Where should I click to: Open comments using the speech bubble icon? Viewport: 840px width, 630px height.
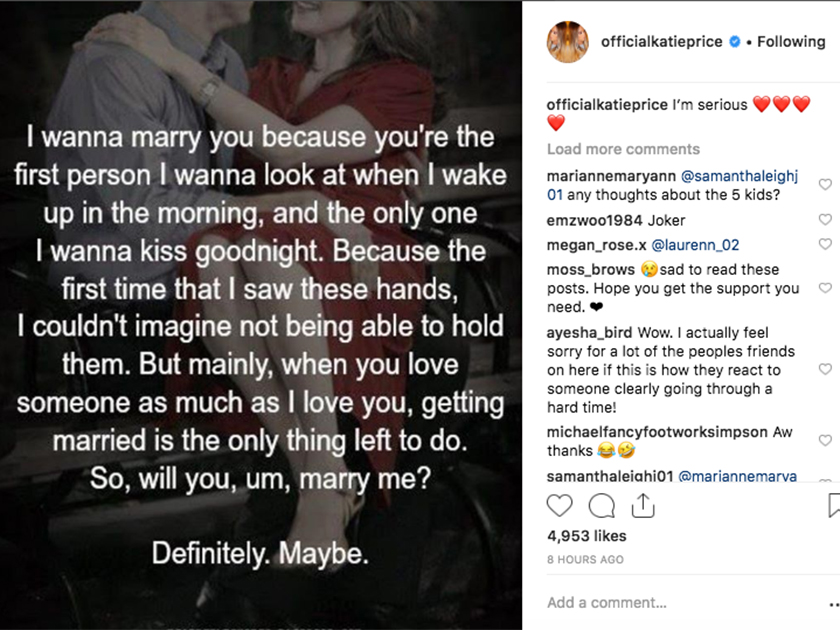601,506
